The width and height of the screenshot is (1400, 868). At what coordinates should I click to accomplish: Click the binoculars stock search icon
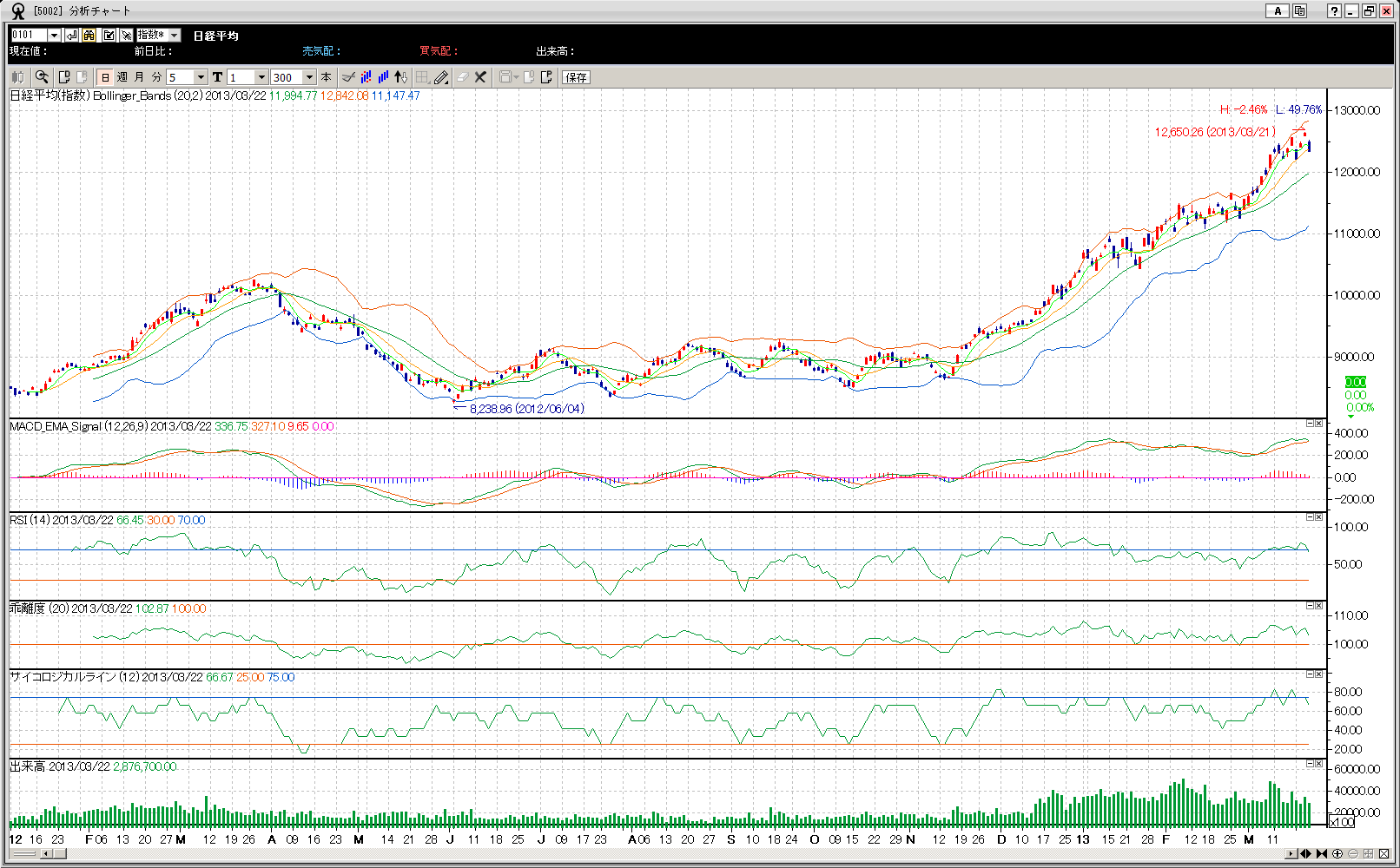pos(89,35)
